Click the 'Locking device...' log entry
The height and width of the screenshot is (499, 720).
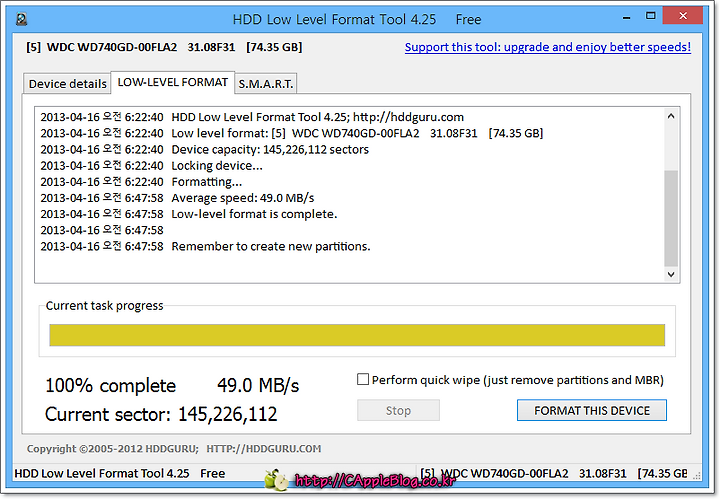217,166
